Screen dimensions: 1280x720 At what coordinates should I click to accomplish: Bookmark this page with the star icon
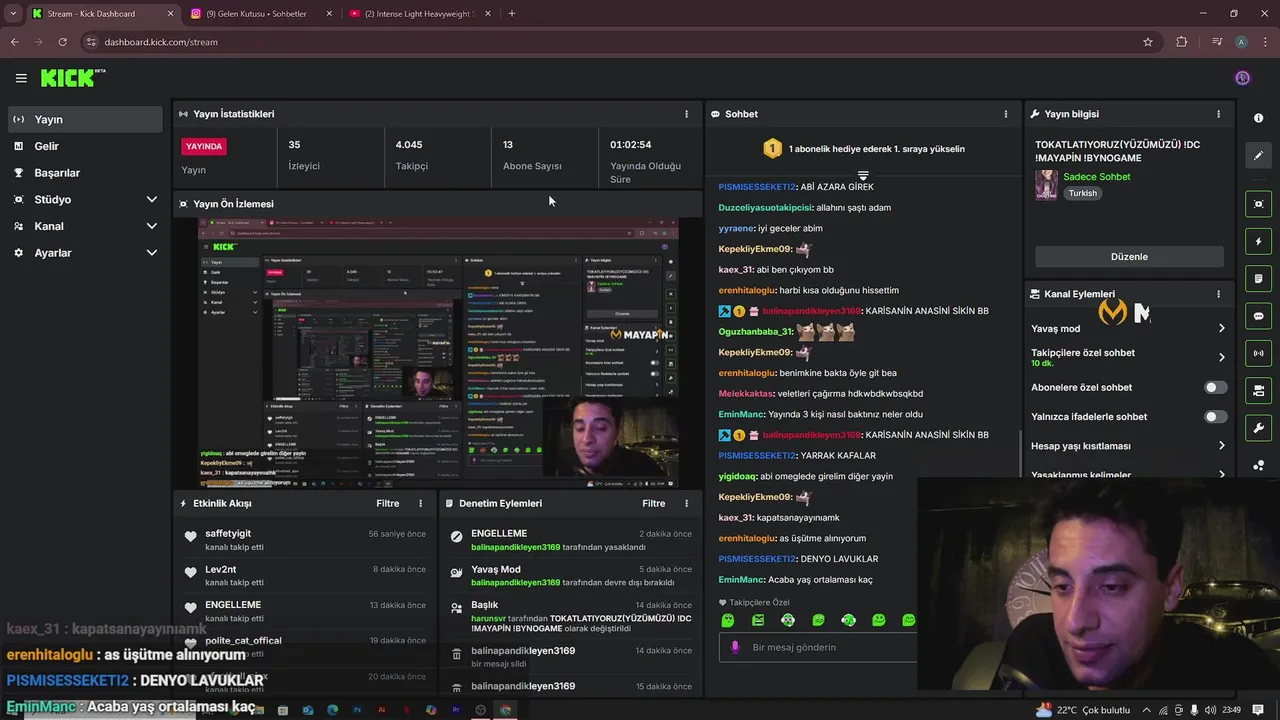point(1148,42)
